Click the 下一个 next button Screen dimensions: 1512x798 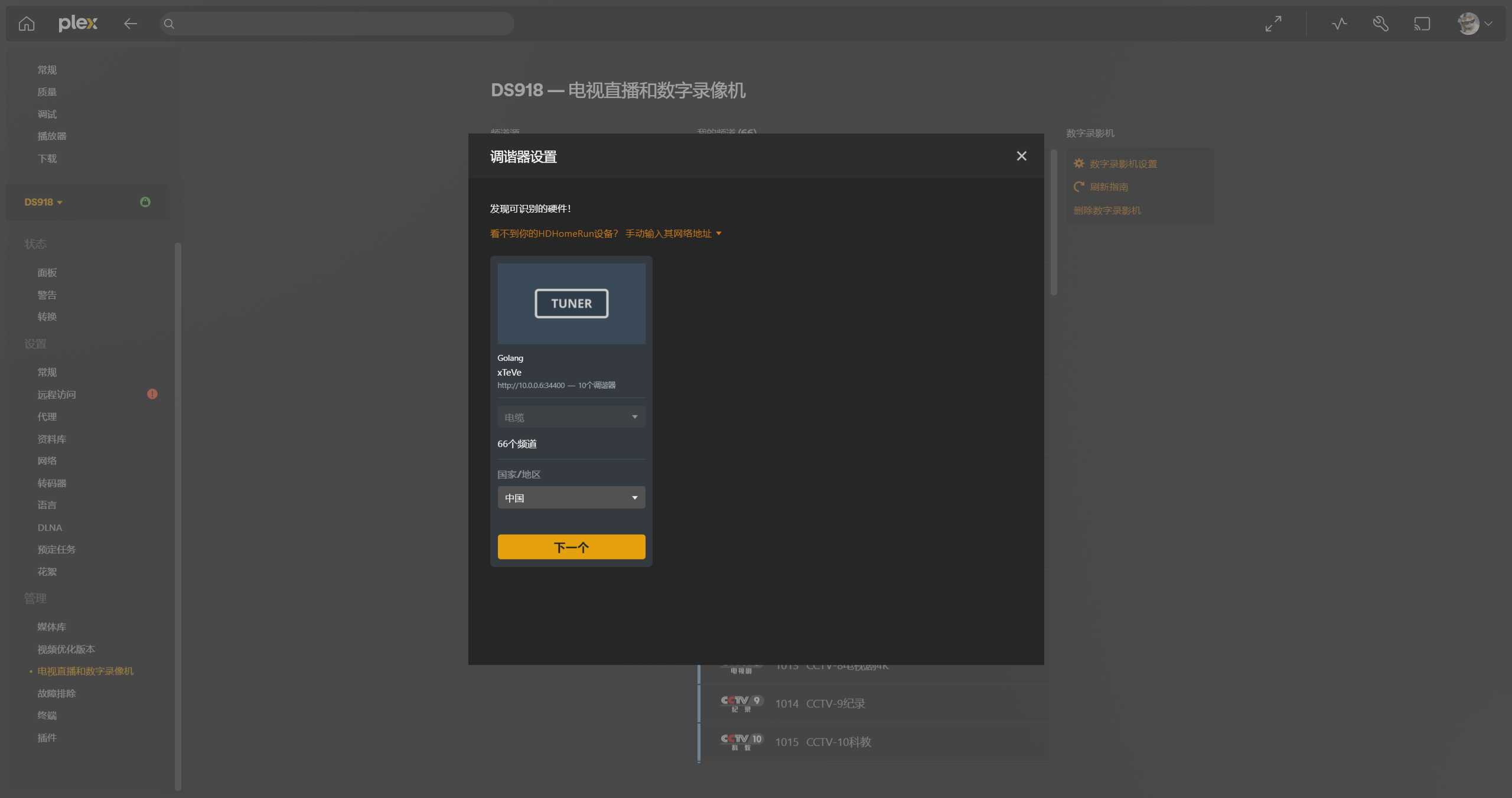coord(571,547)
